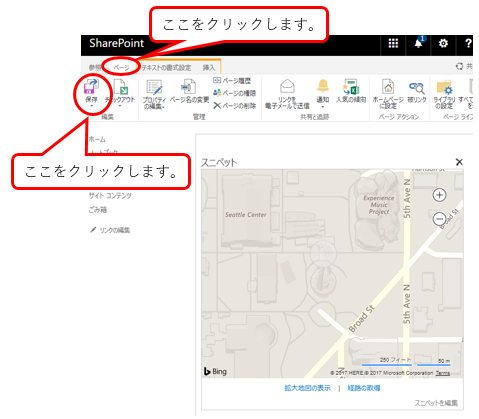Open サイト コンテンツ in left navigation
This screenshot has height=419, width=479.
coord(110,196)
